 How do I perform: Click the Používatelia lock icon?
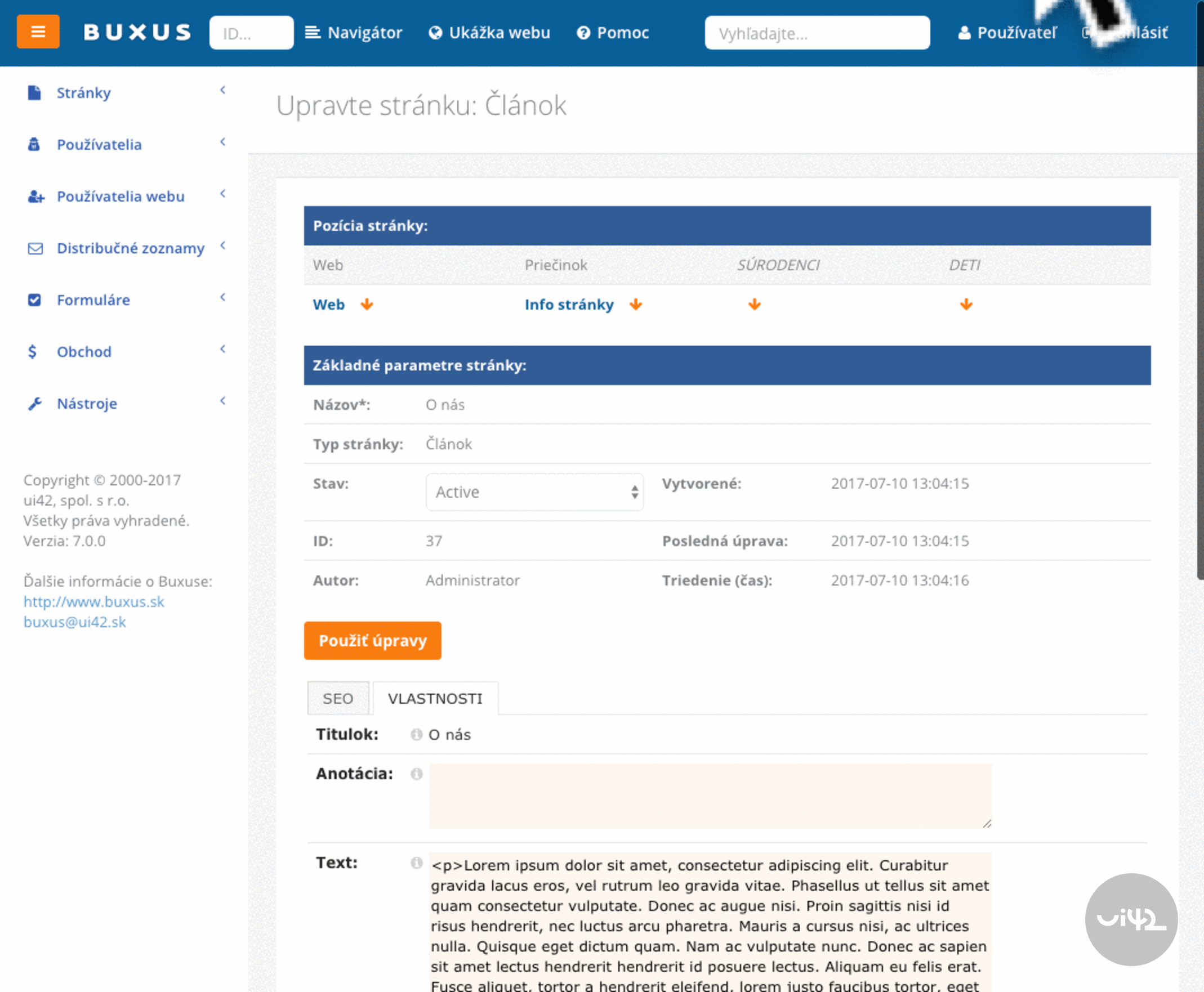tap(35, 144)
